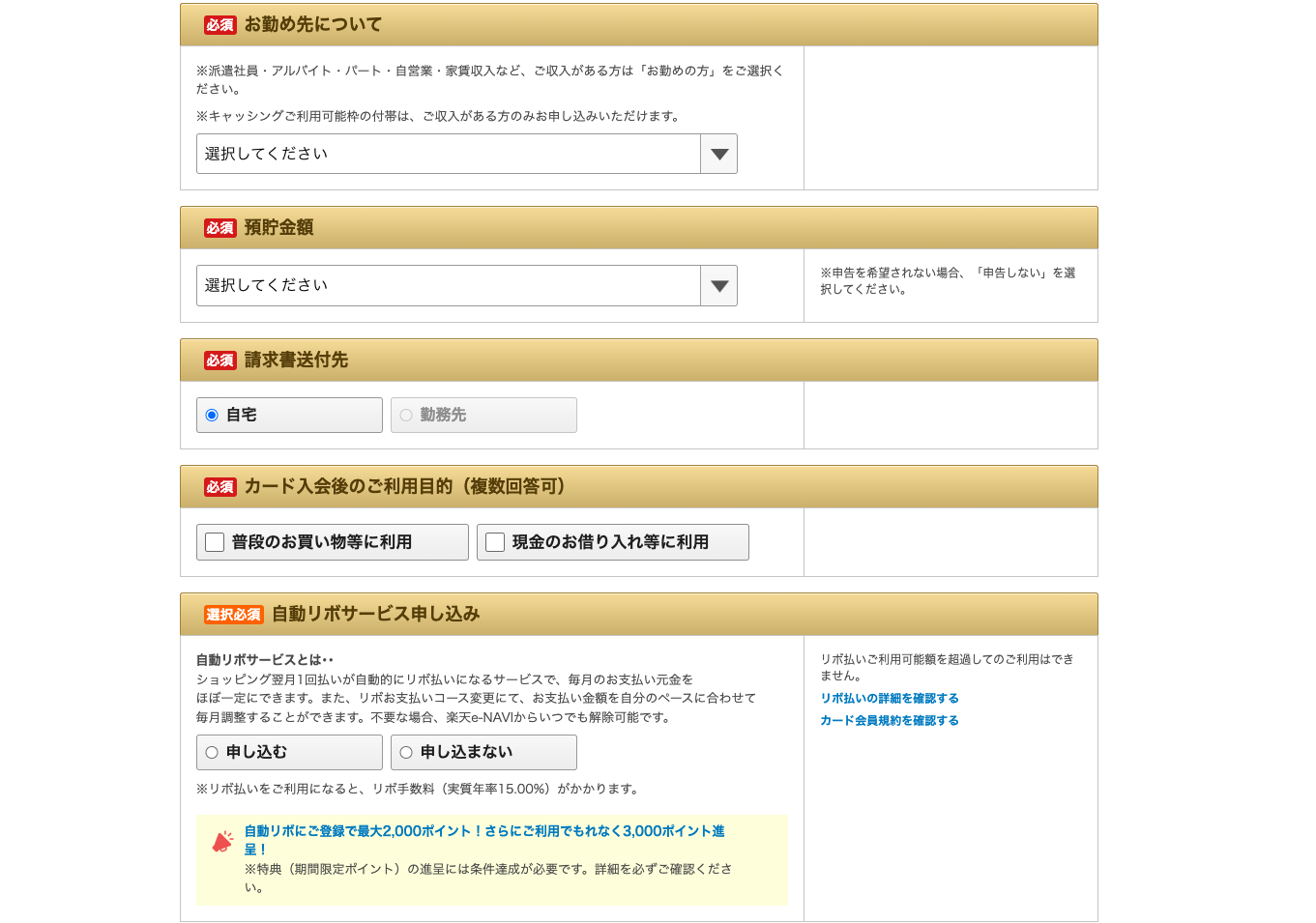Click the 必須 badge next to 請求書送付先
The width and height of the screenshot is (1316, 923).
click(220, 360)
